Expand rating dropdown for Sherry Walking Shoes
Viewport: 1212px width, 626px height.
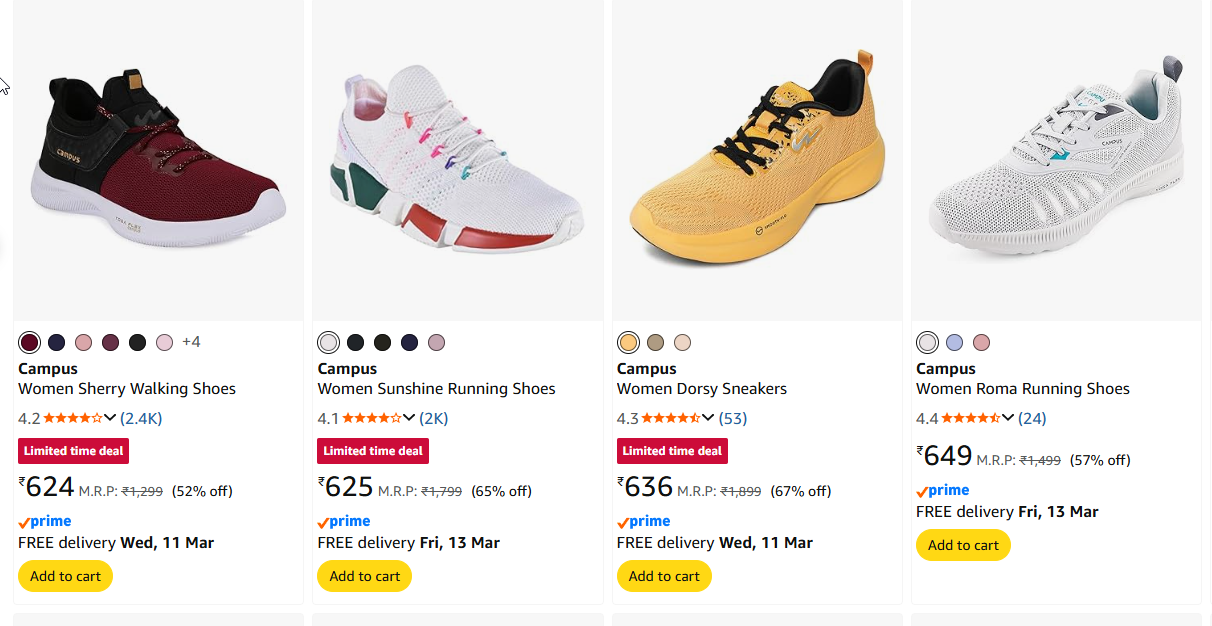[x=110, y=418]
